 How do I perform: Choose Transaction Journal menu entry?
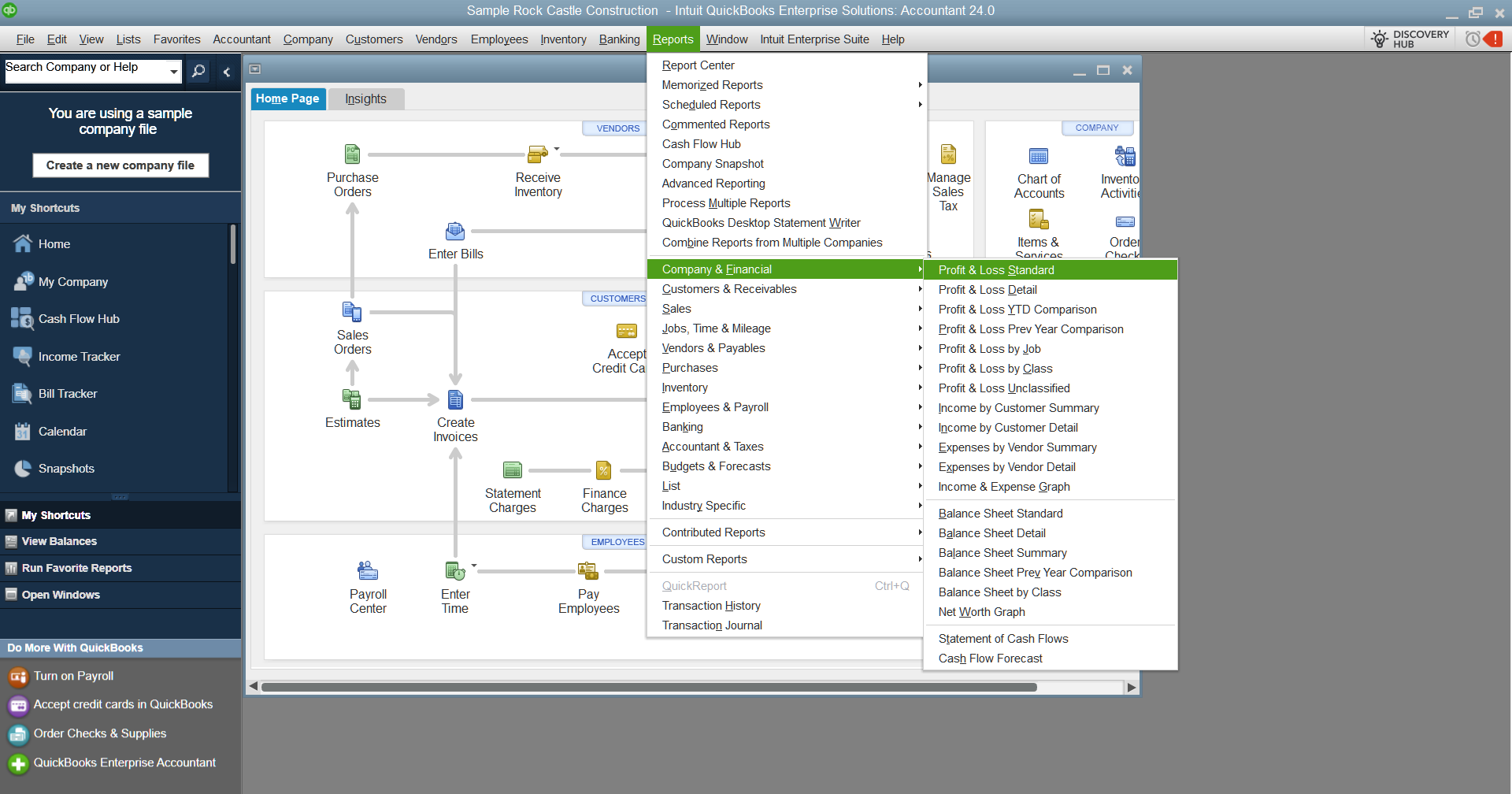click(785, 625)
